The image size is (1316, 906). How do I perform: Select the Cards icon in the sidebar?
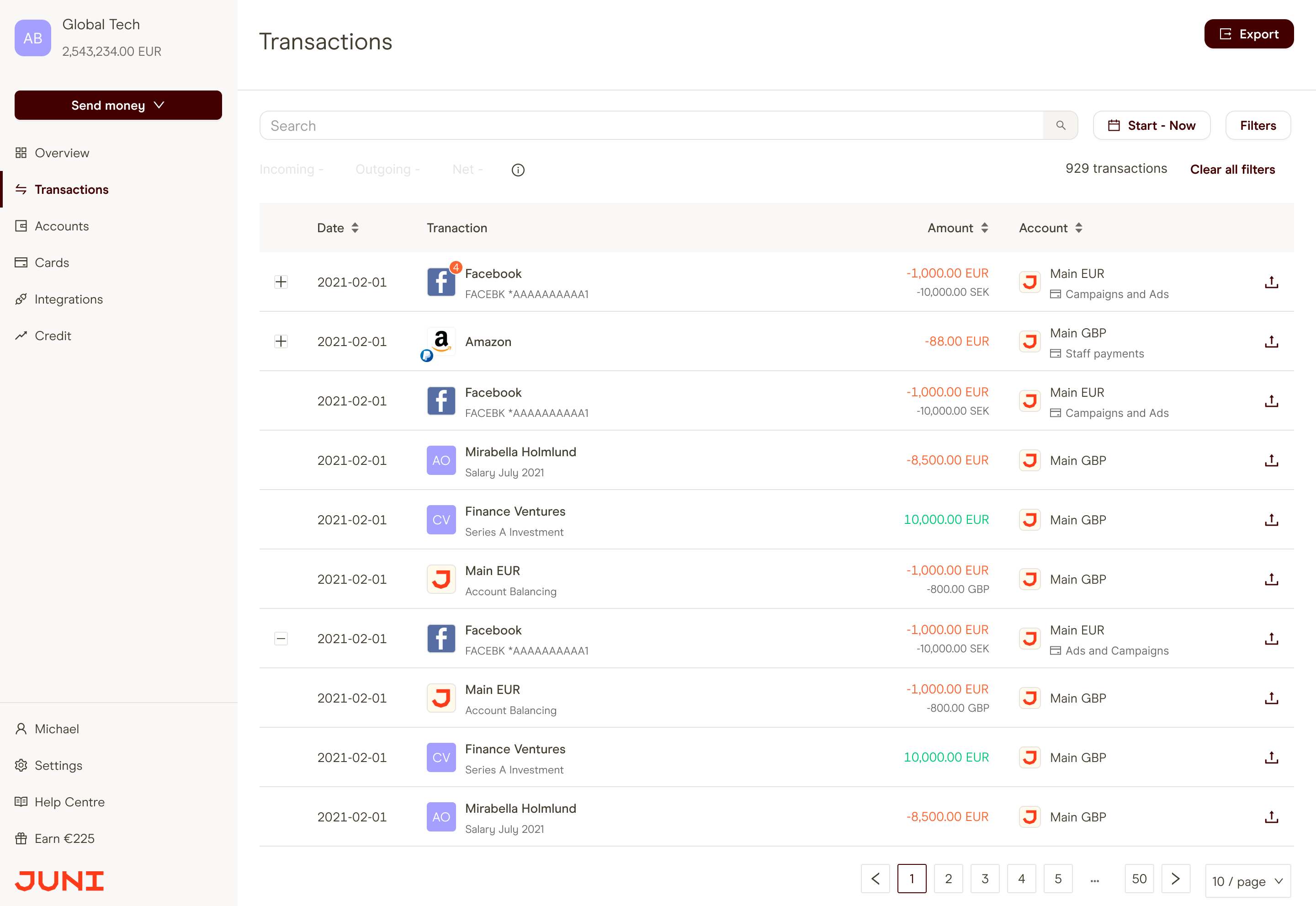click(21, 262)
